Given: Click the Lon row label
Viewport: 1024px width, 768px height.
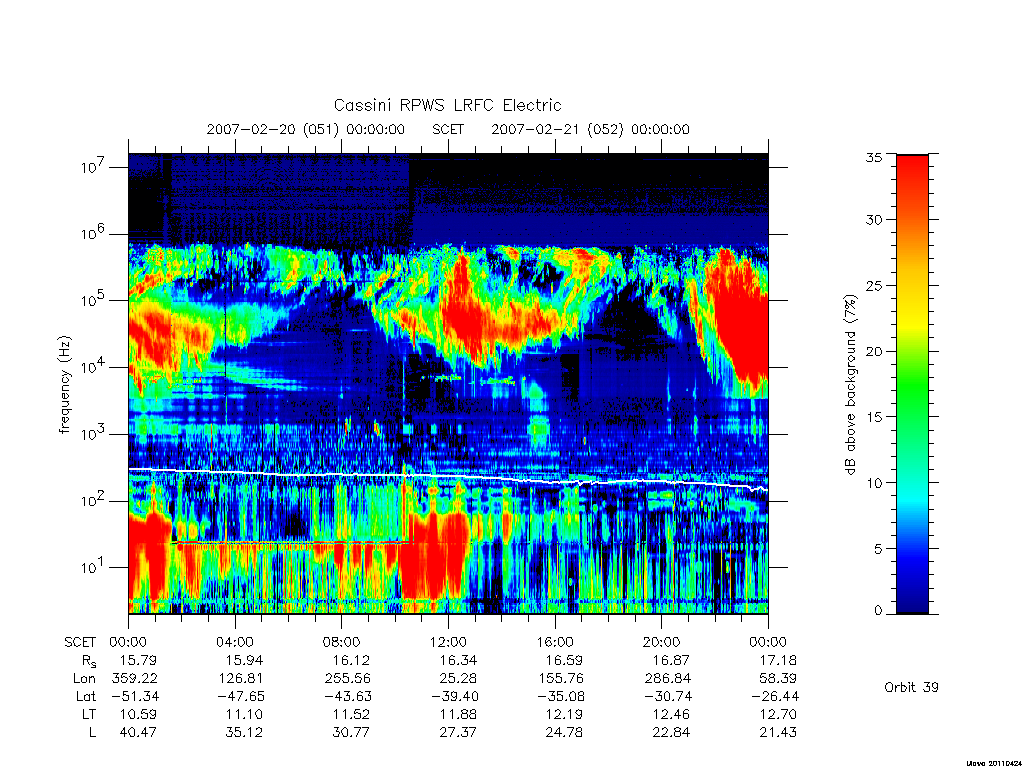Looking at the screenshot, I should pos(84,679).
